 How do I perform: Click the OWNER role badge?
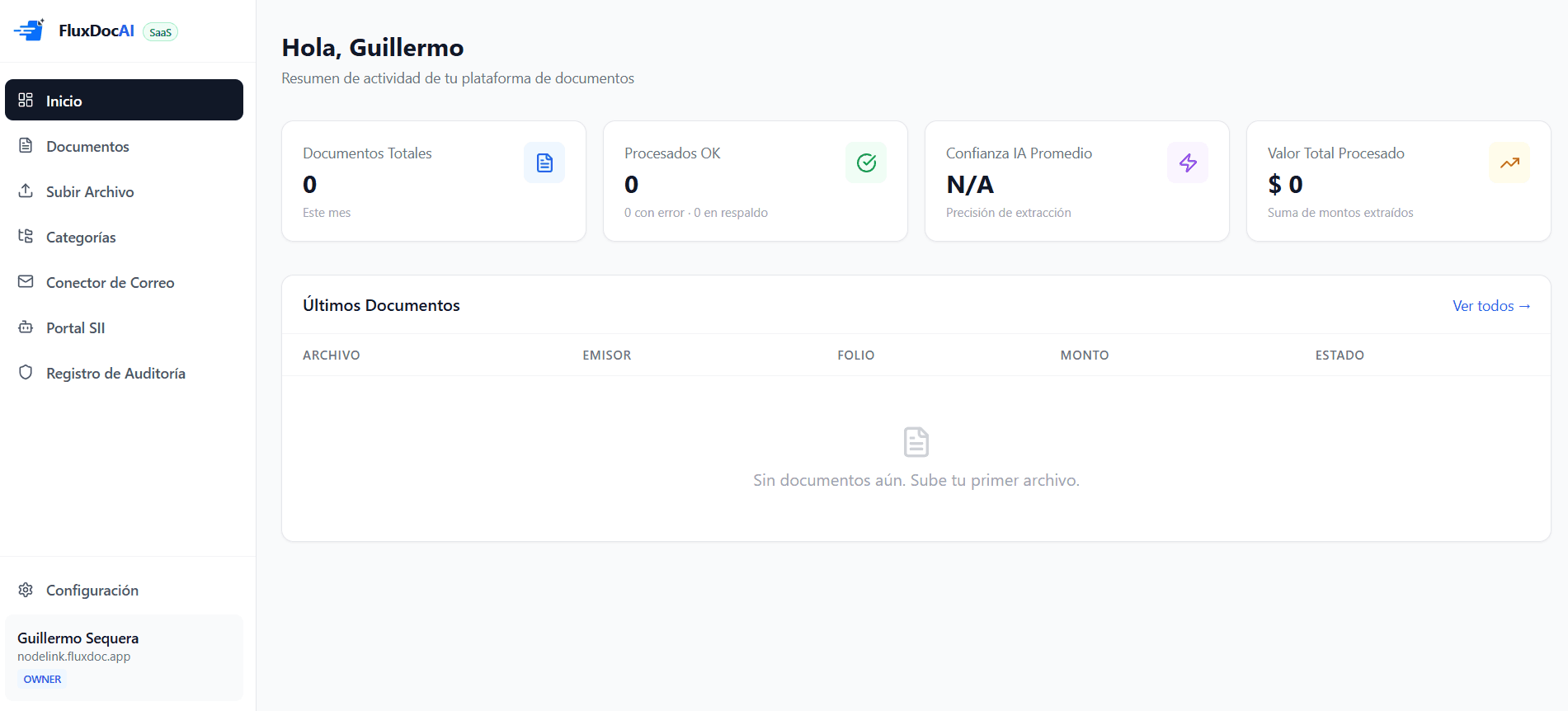[x=42, y=679]
